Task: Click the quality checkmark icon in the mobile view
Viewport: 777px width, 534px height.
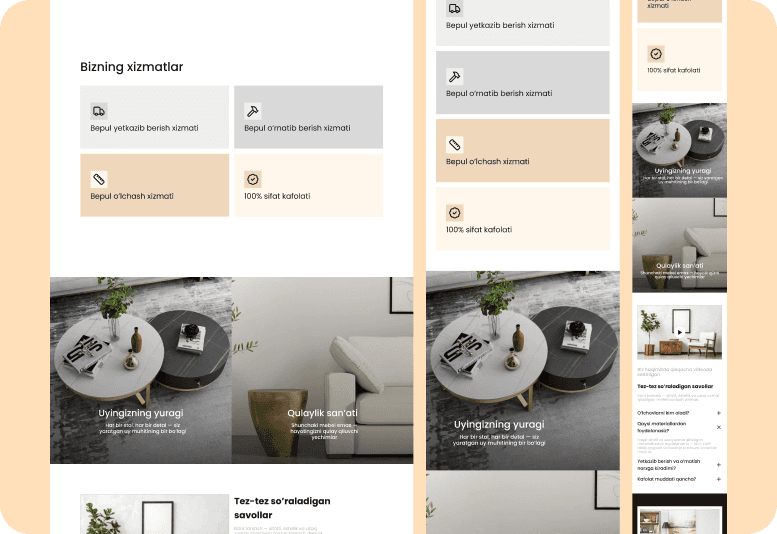Action: point(656,53)
